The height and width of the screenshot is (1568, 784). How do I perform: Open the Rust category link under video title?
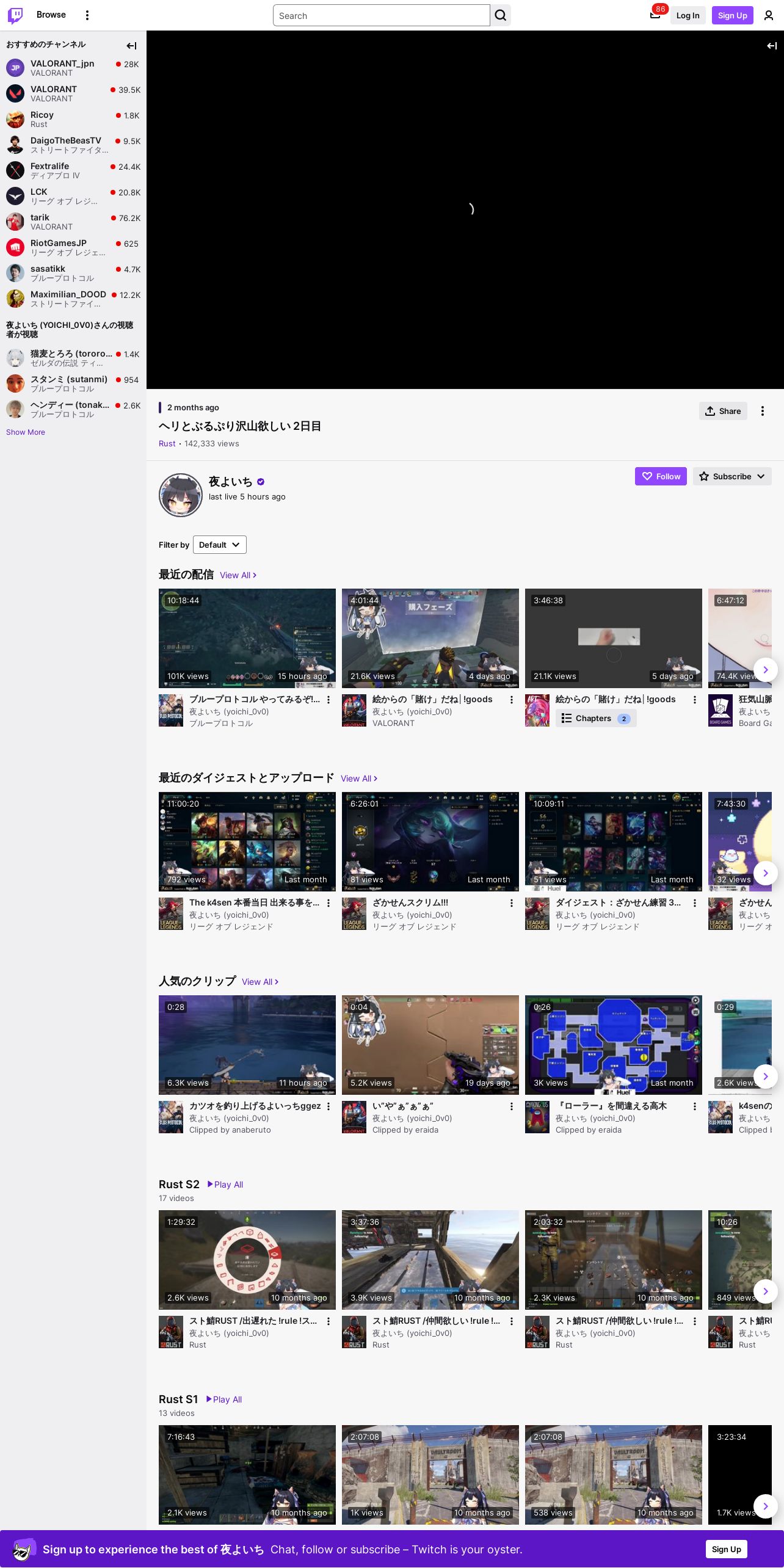[167, 444]
